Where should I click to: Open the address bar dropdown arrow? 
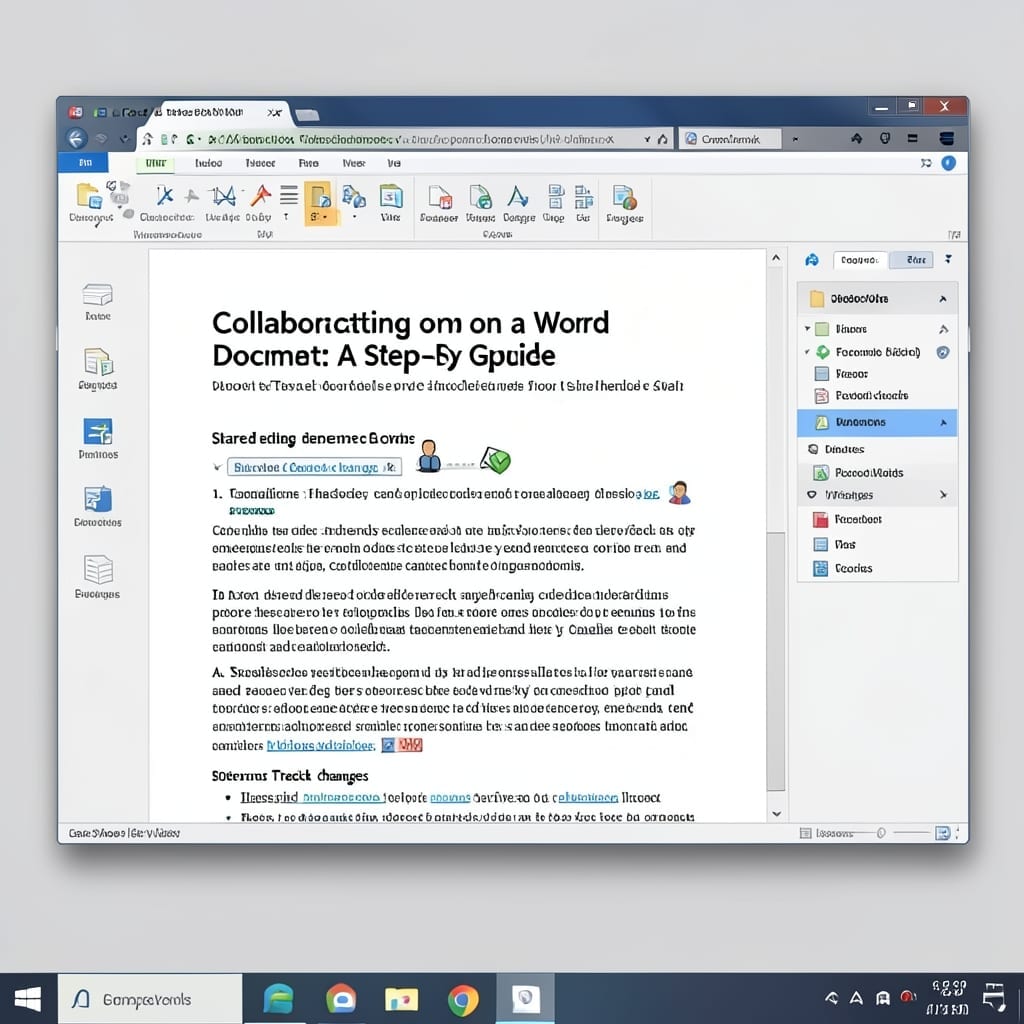647,139
